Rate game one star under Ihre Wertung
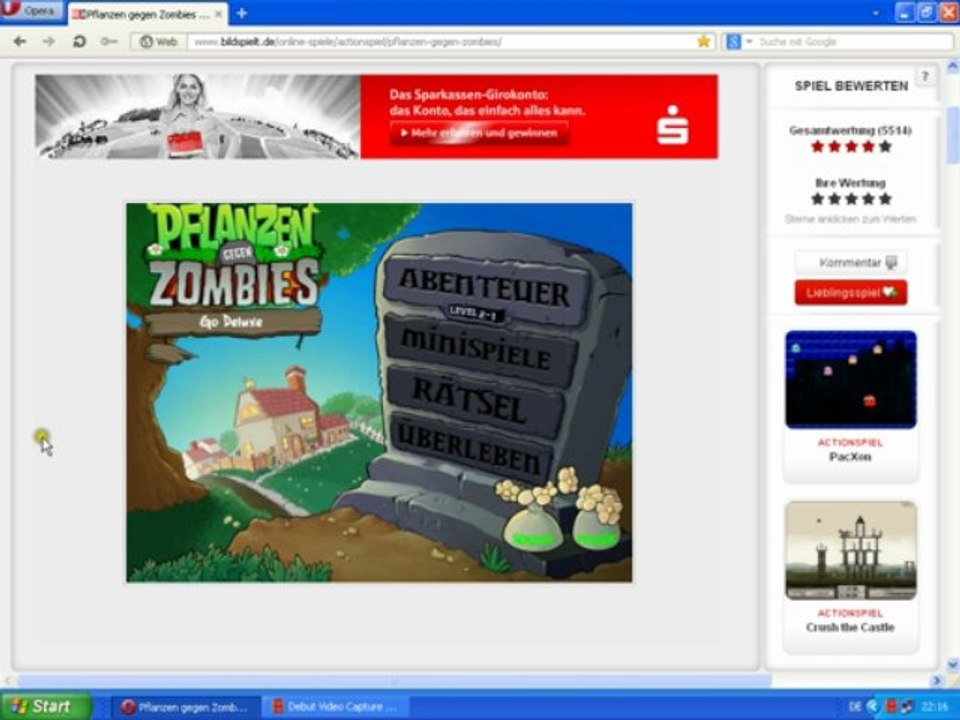Image resolution: width=960 pixels, height=720 pixels. 817,199
